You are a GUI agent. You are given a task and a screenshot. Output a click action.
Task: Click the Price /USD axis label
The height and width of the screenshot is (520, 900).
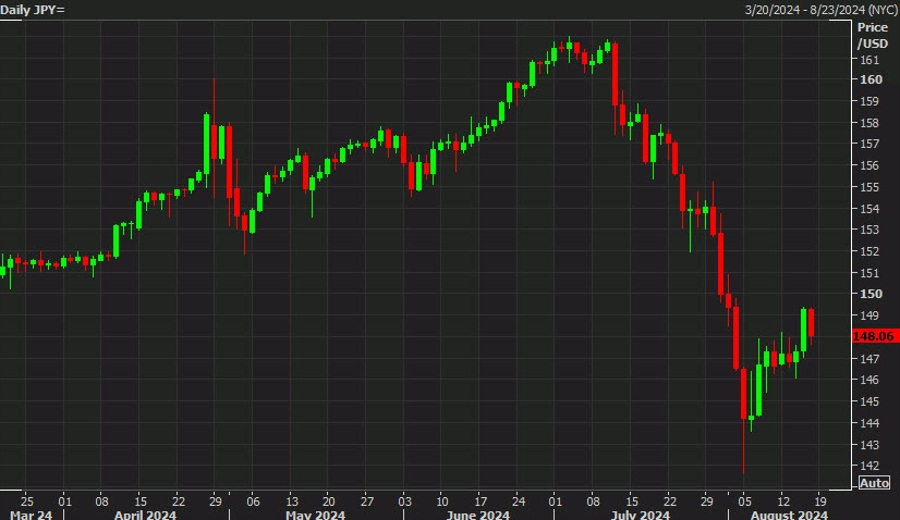872,36
